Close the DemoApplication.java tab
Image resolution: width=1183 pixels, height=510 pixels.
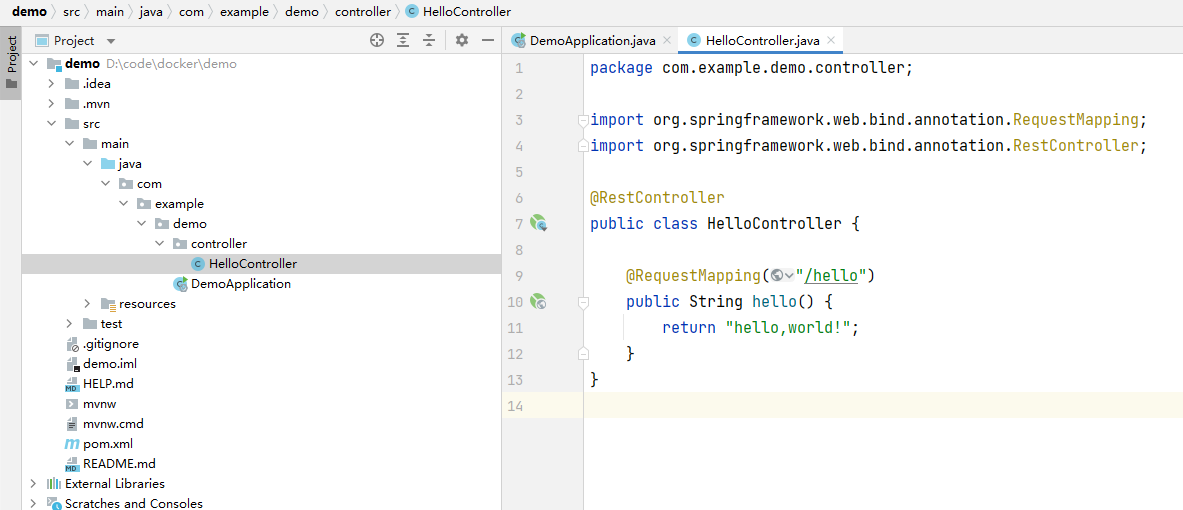[665, 41]
